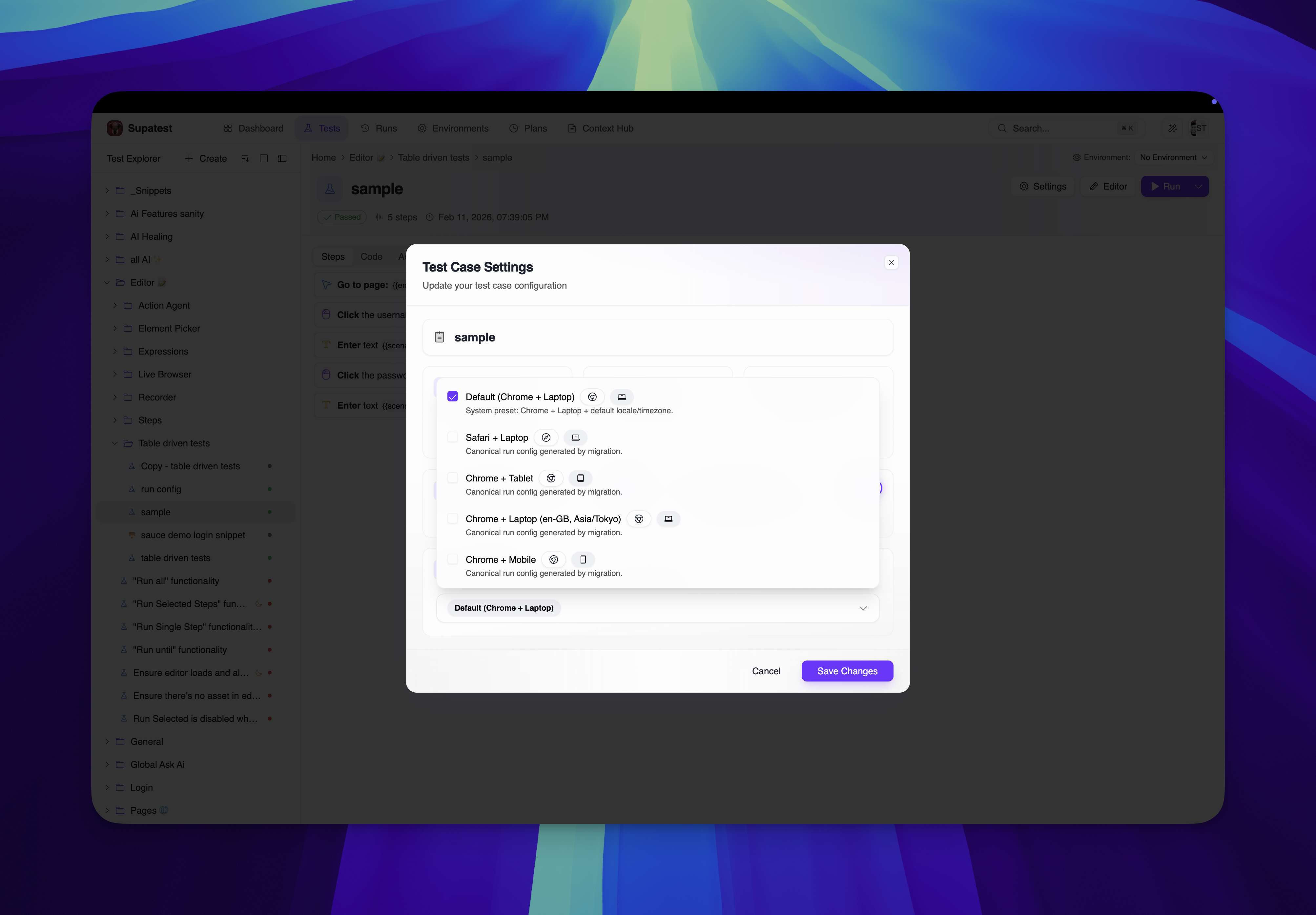Open the Runs section in top navigation

coord(379,128)
